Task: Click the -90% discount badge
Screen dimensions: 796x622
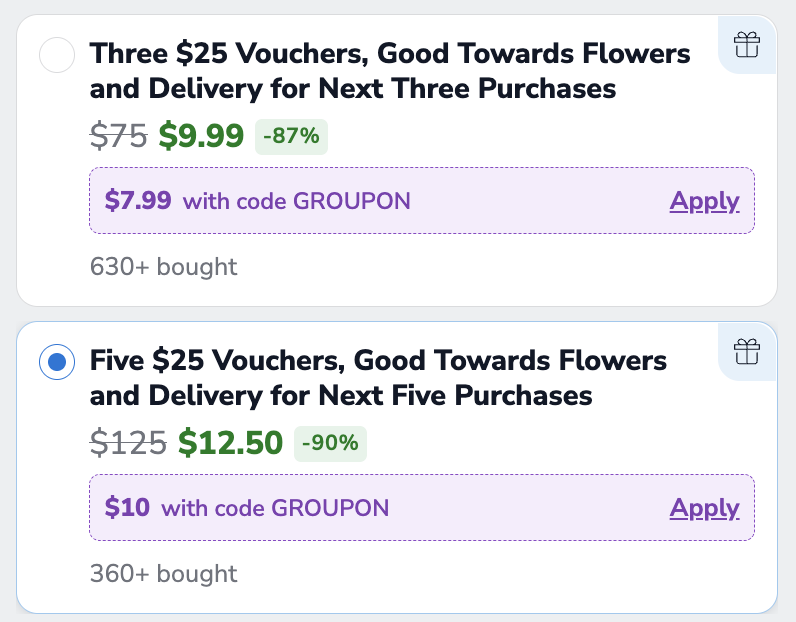Action: 330,443
